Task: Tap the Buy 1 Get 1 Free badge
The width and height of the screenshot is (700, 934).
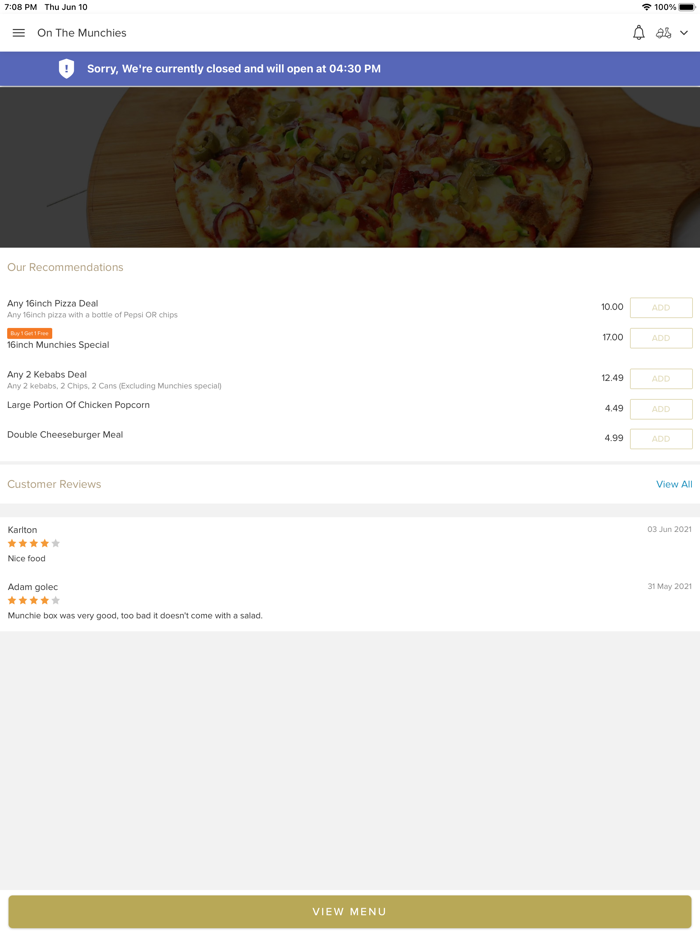Action: (x=29, y=333)
